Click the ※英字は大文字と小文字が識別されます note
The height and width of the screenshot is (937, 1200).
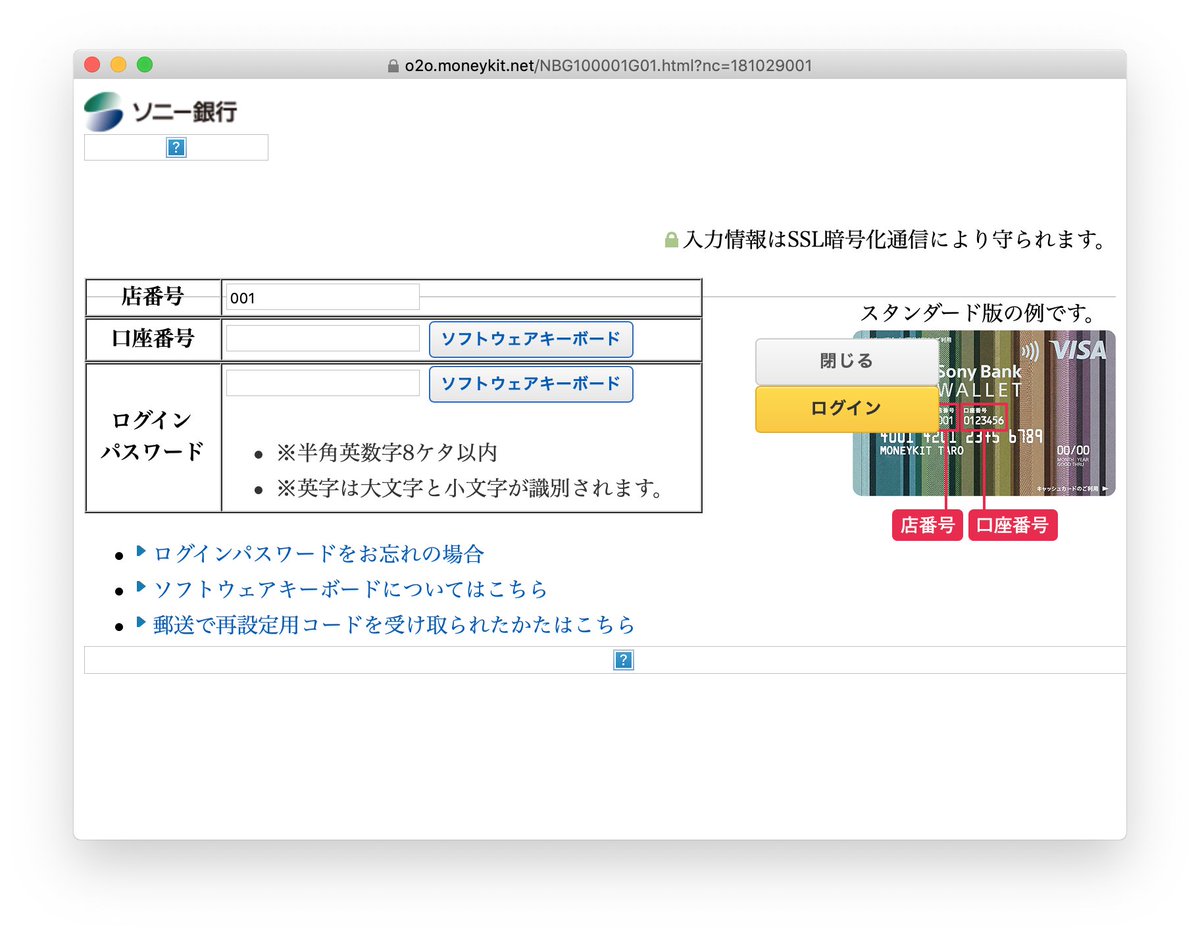click(470, 489)
